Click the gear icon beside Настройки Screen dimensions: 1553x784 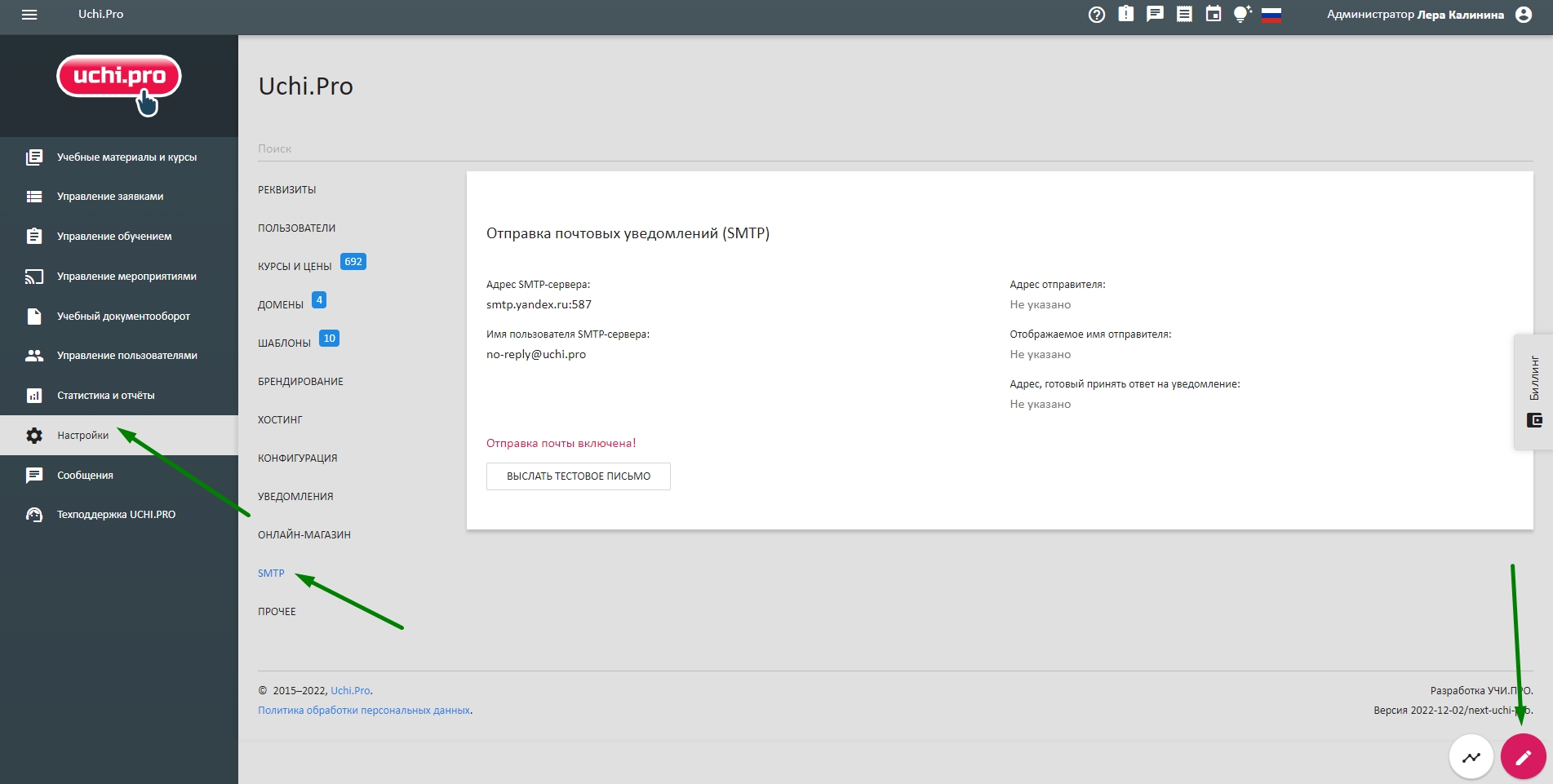click(34, 436)
